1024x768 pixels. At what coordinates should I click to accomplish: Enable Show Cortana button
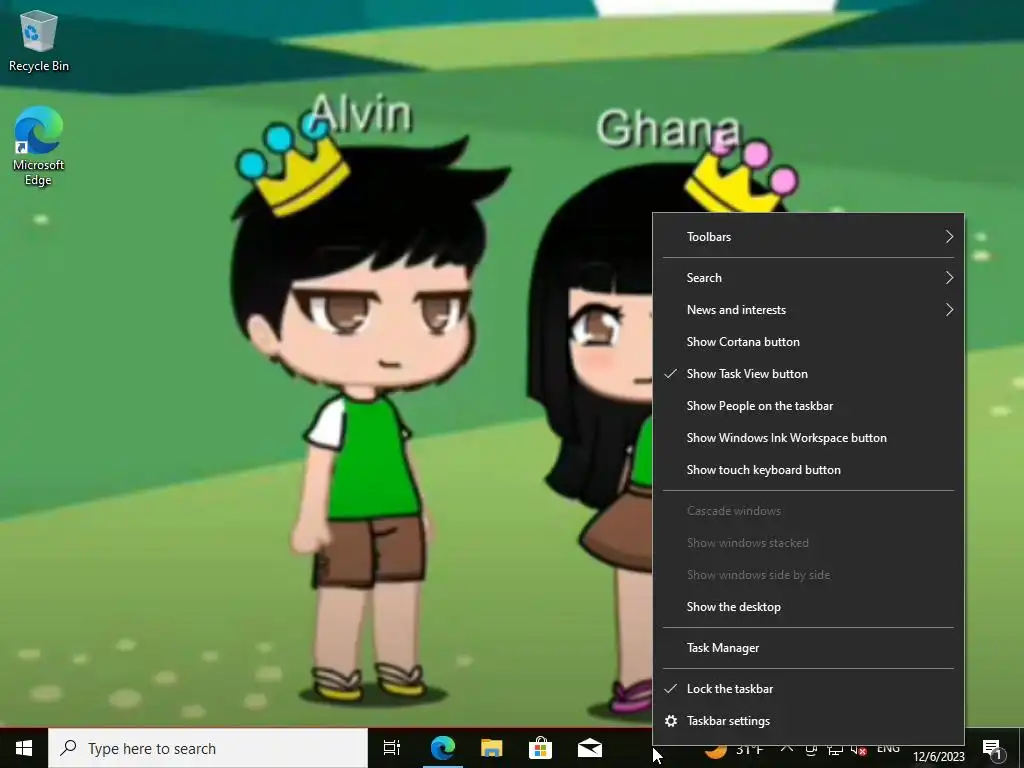(808, 342)
